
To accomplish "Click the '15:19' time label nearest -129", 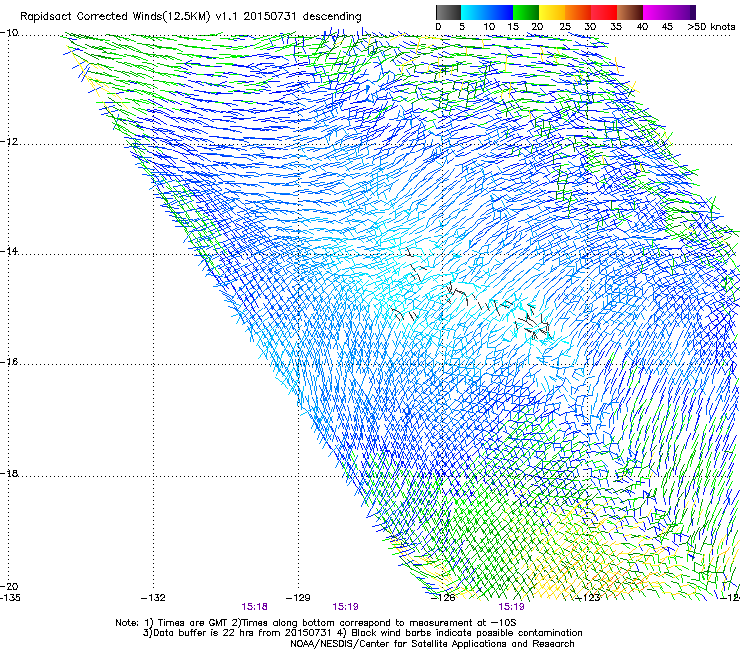I will pyautogui.click(x=345, y=607).
